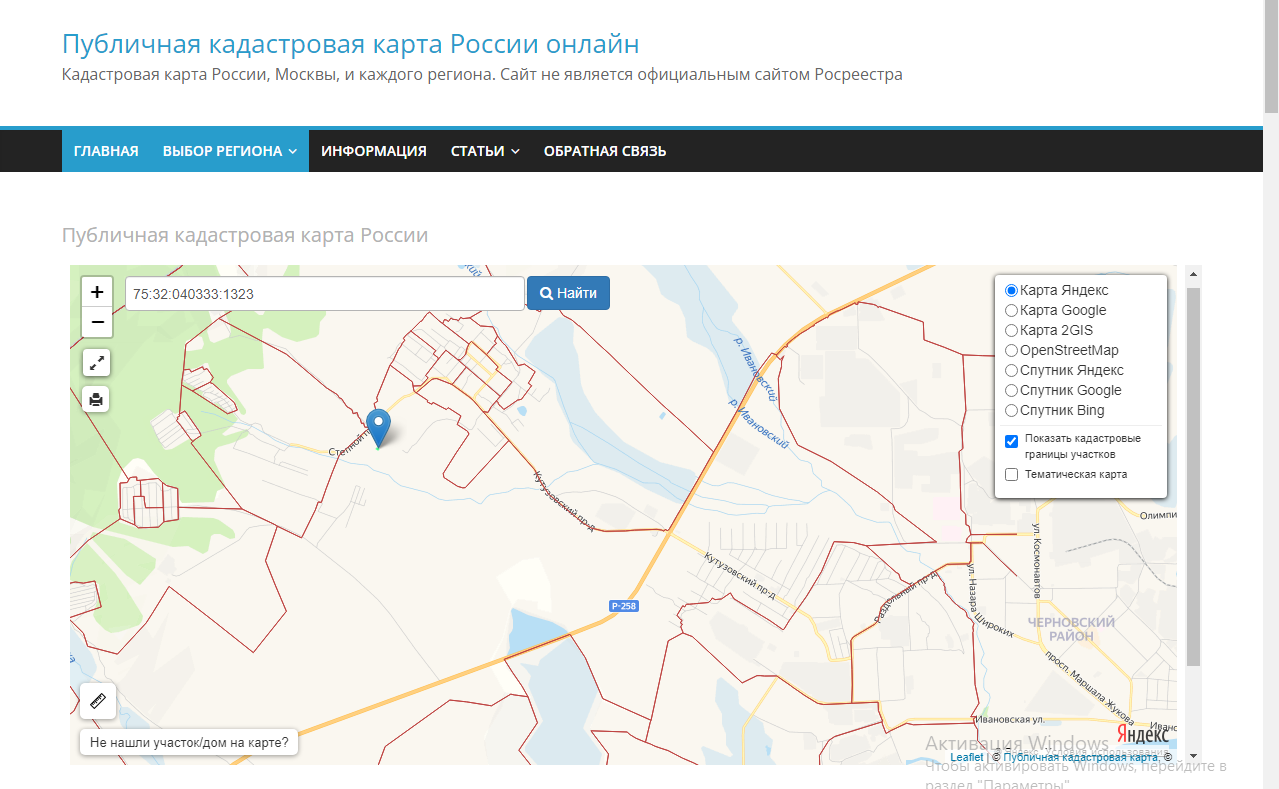The height and width of the screenshot is (789, 1279).
Task: Uncheck Показать кадастровые границы участков
Action: (1011, 441)
